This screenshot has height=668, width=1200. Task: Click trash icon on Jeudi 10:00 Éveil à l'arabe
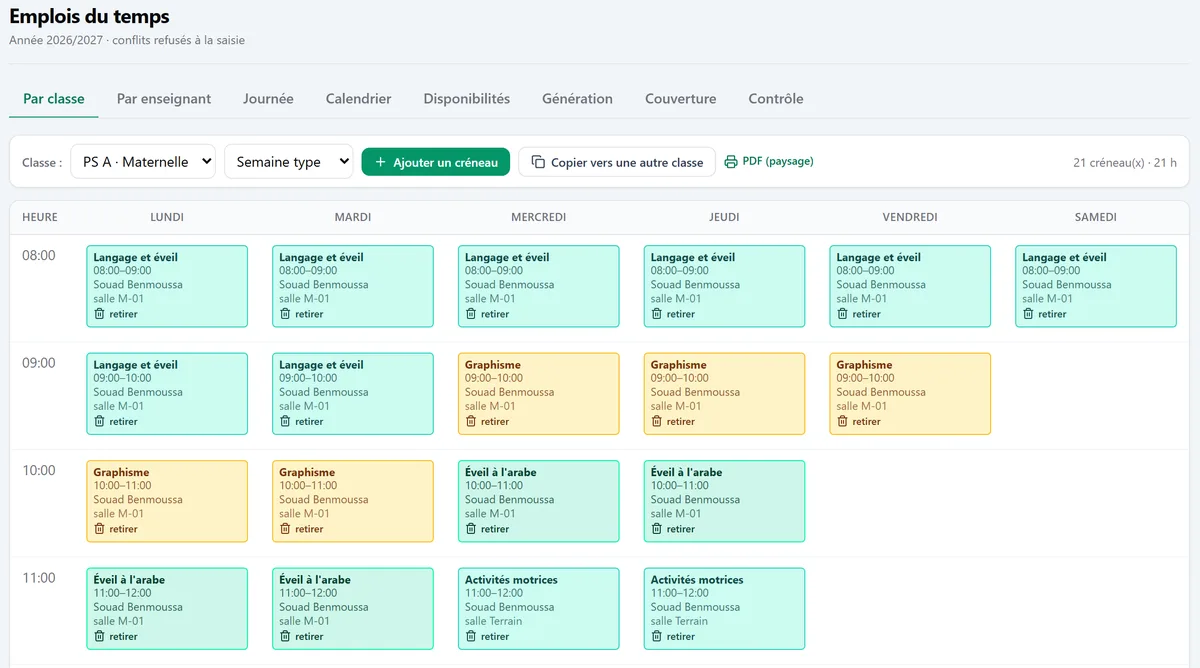(x=657, y=529)
